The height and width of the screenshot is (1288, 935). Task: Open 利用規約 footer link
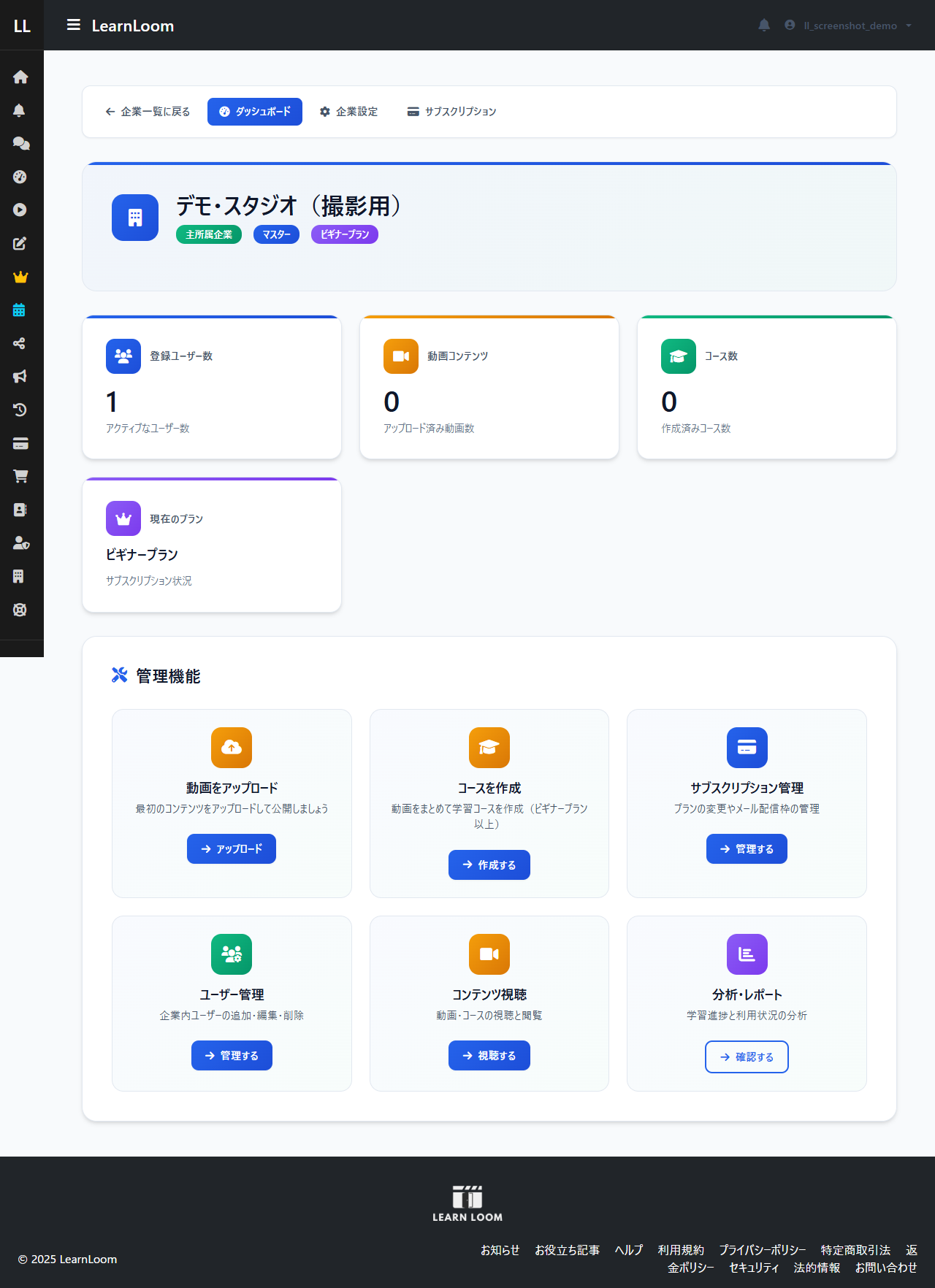[681, 1250]
